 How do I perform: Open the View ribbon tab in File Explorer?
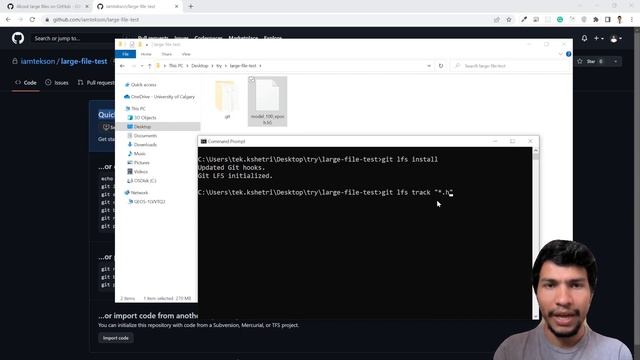click(186, 54)
